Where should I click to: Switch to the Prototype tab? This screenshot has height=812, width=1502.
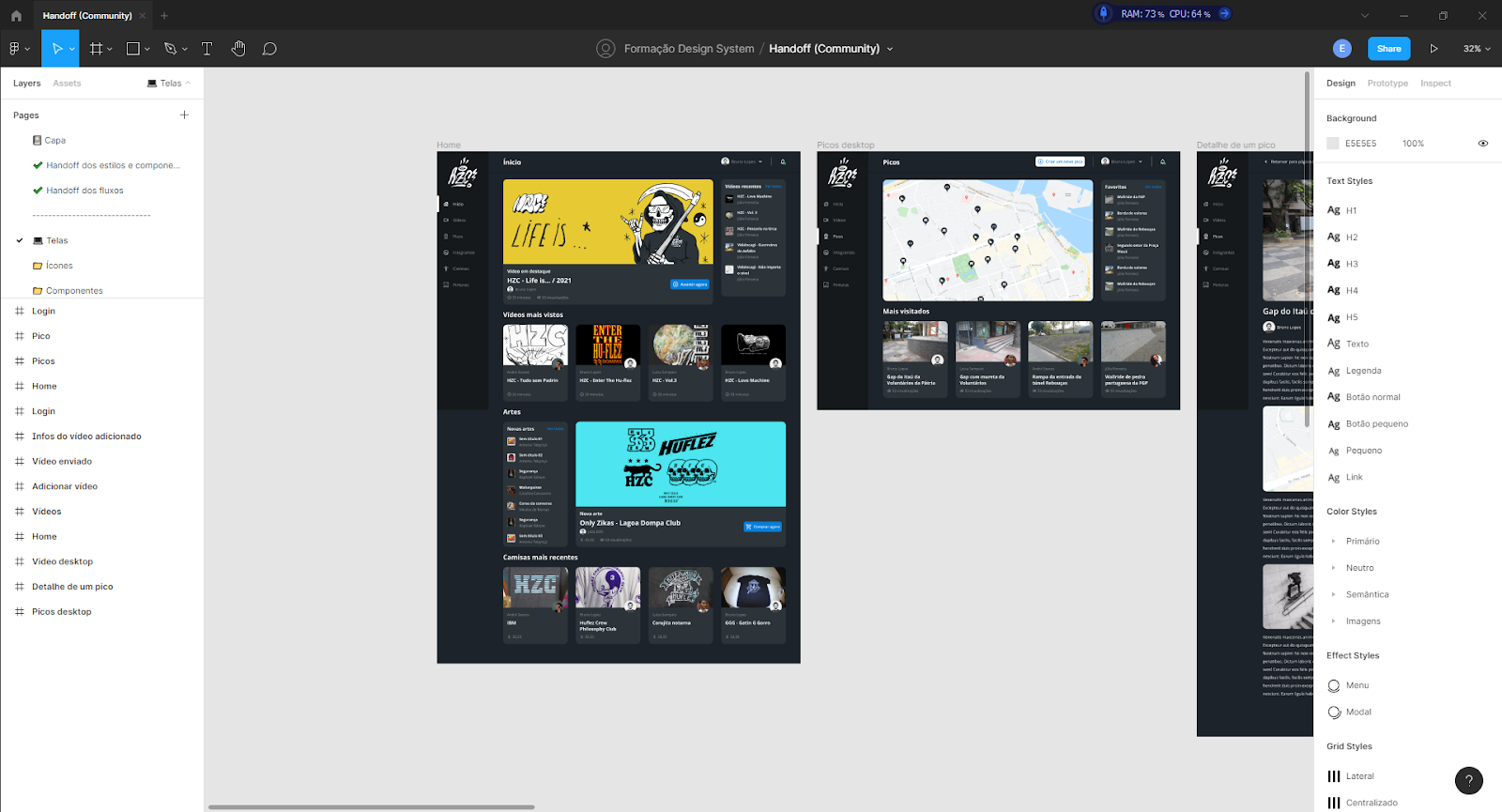pos(1387,84)
